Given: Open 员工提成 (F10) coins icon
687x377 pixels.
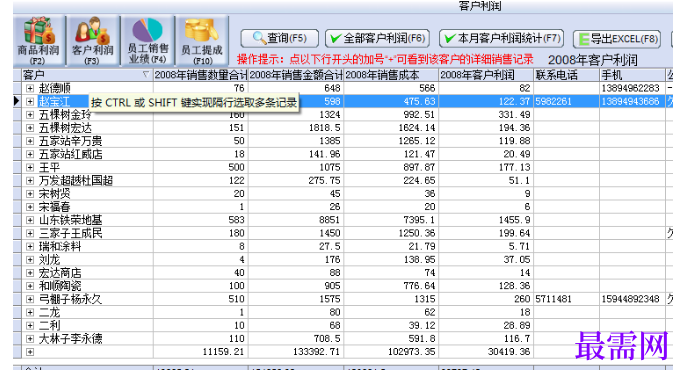Looking at the screenshot, I should (x=202, y=41).
